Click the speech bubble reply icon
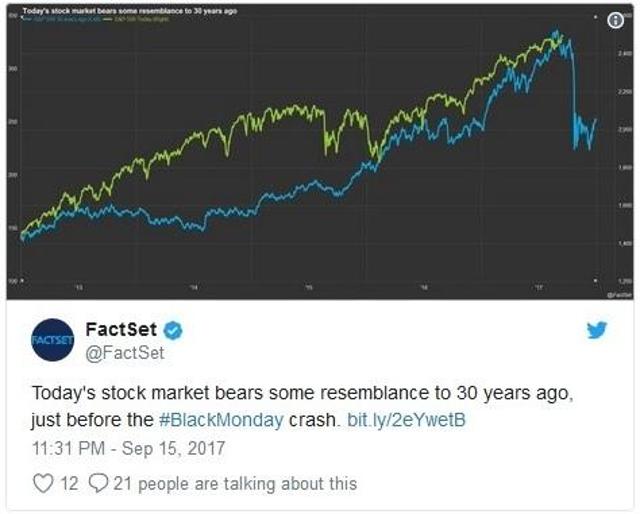 (x=98, y=483)
